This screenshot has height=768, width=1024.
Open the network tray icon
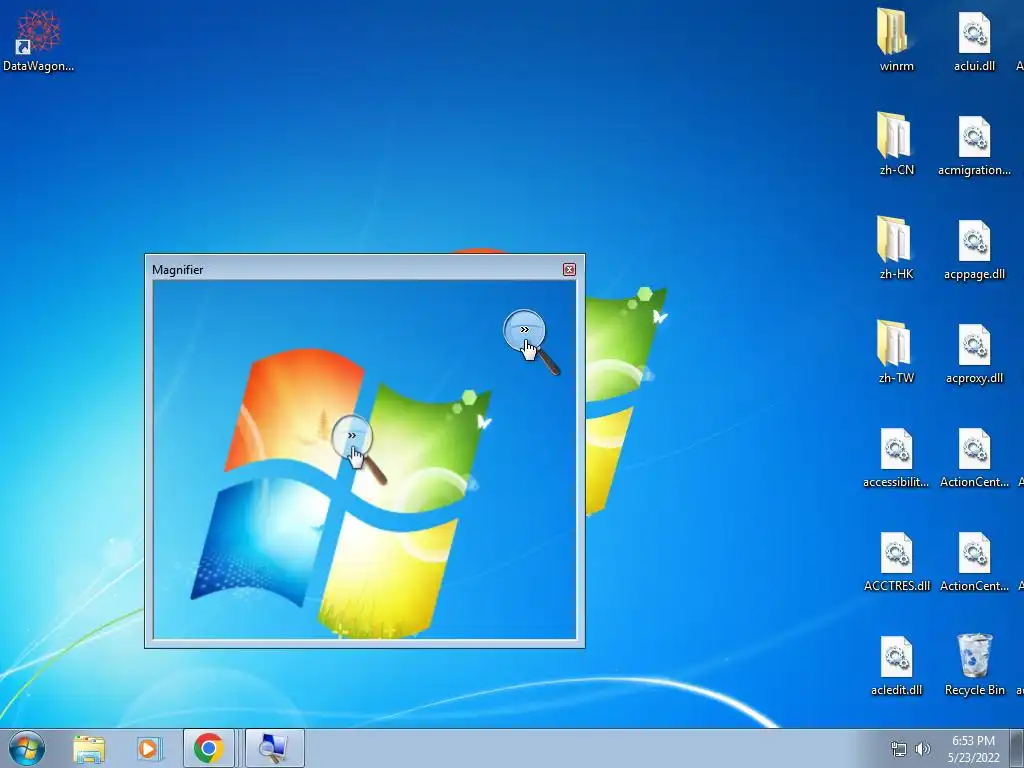pos(899,749)
